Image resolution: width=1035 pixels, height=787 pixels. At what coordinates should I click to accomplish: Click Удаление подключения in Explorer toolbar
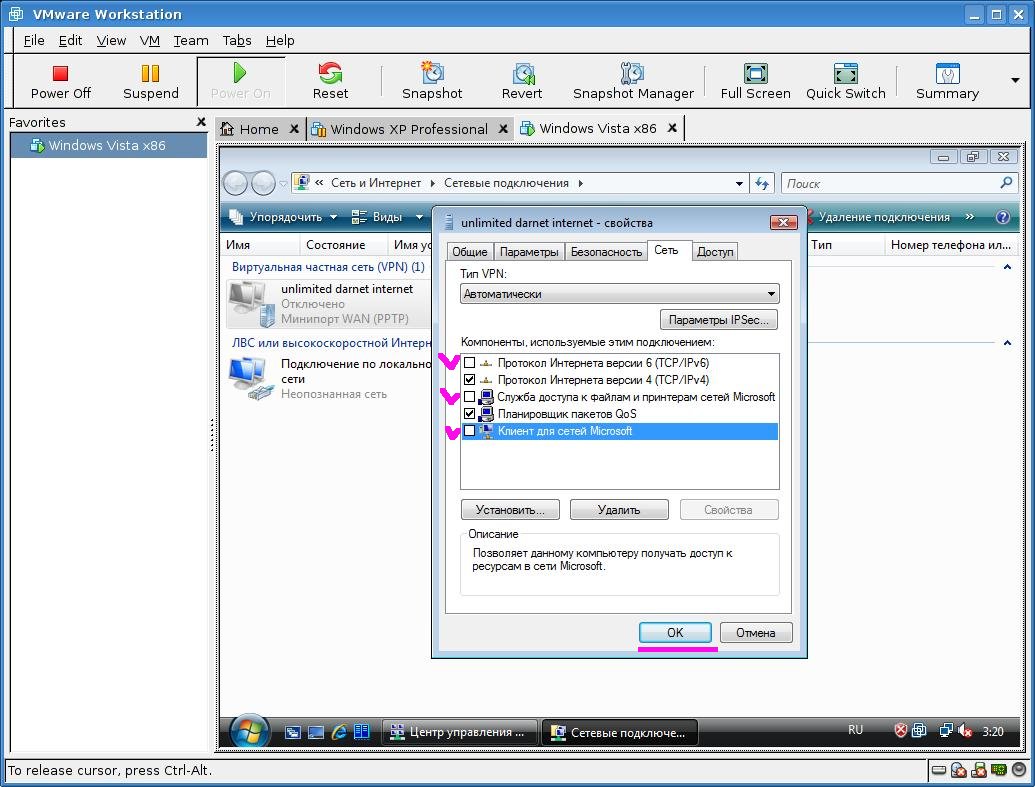tap(885, 217)
